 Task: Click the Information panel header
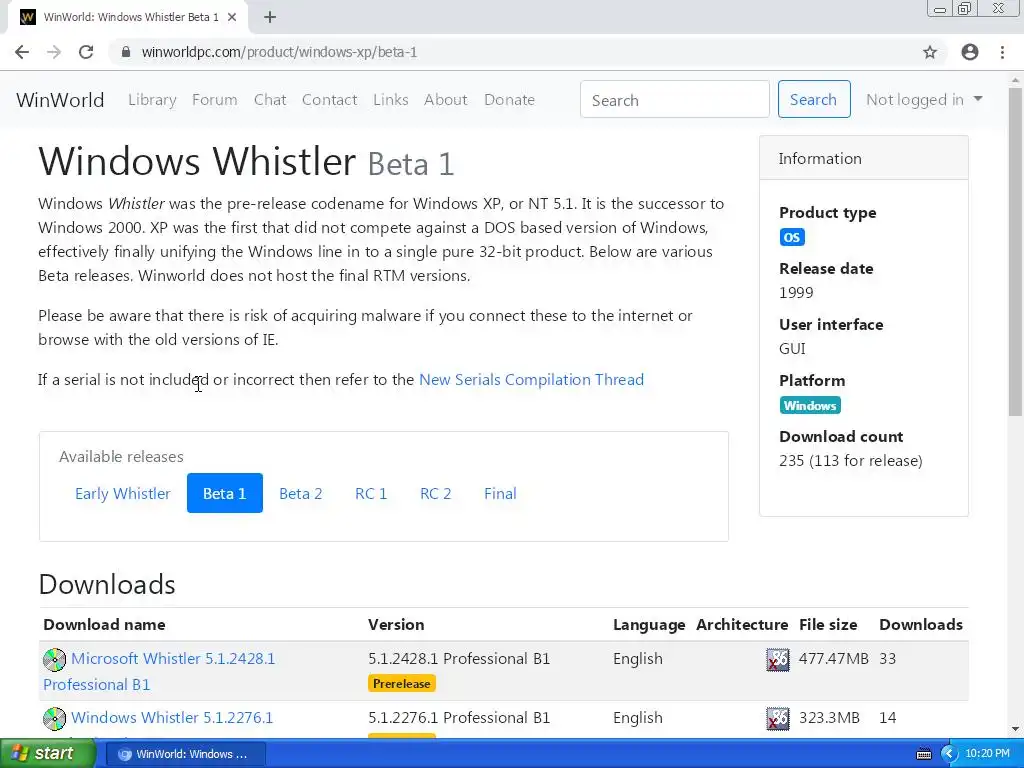[863, 158]
